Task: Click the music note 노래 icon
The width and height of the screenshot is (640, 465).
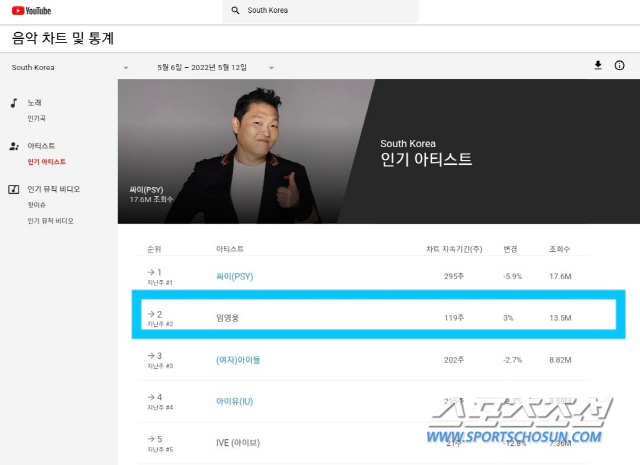Action: tap(14, 103)
